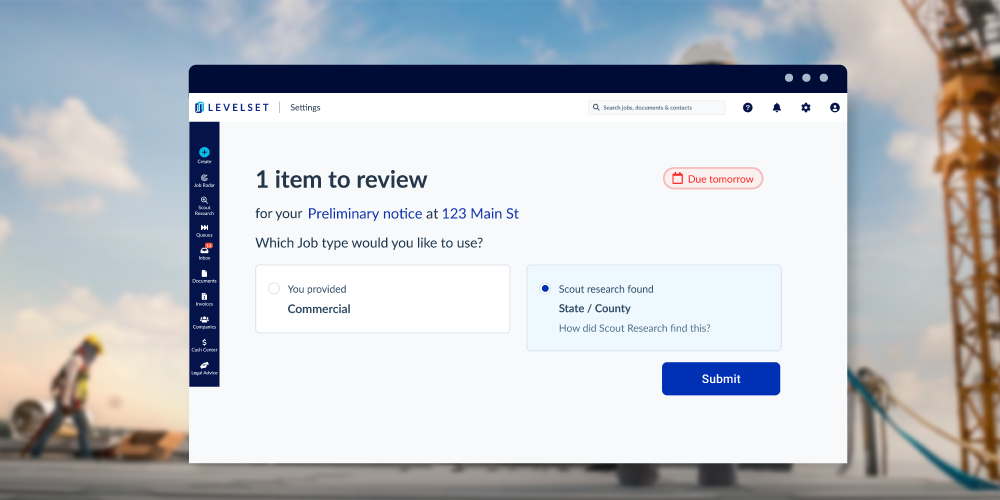Open notifications bell icon
Image resolution: width=1000 pixels, height=500 pixels.
click(777, 108)
